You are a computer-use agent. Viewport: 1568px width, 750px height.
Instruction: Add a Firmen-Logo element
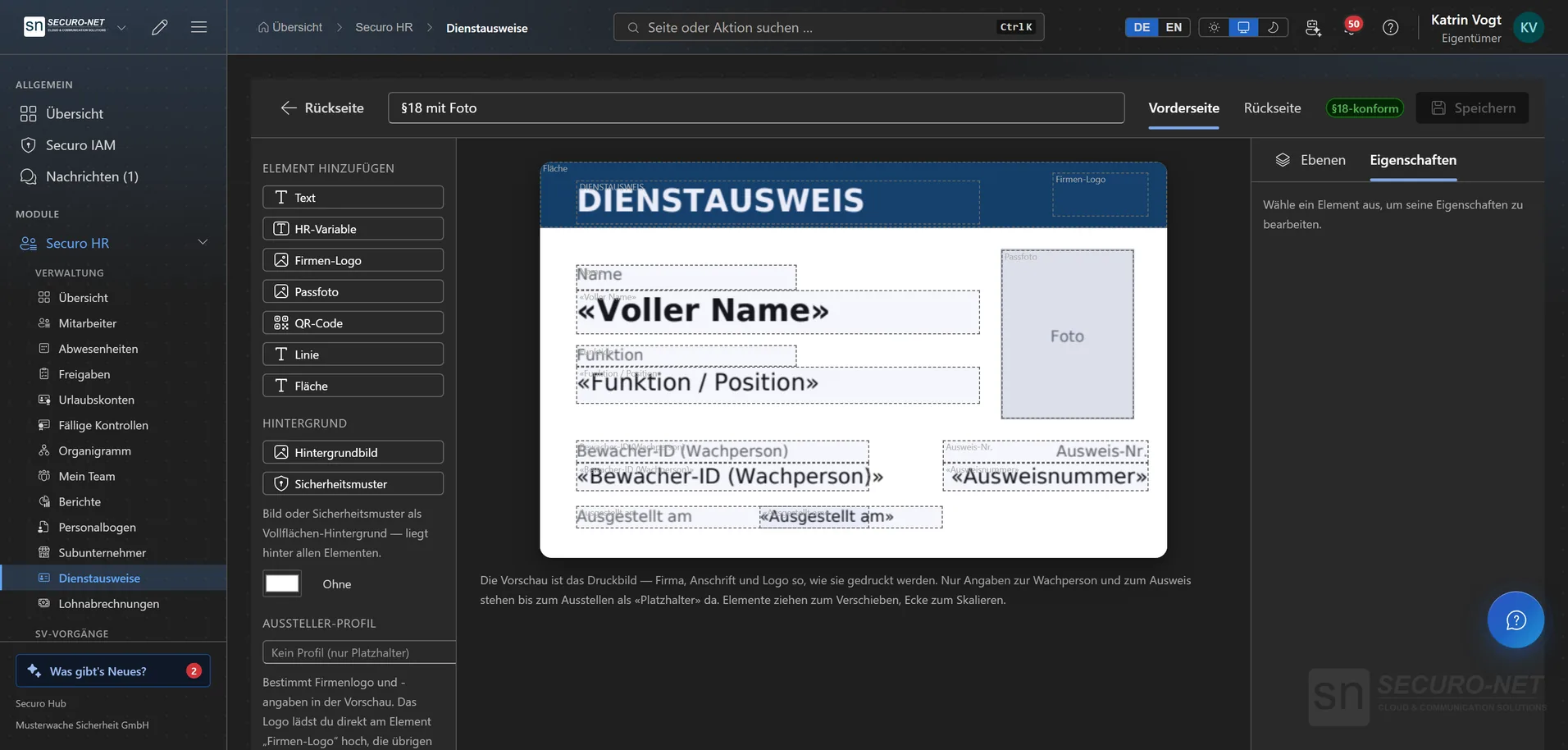click(x=353, y=260)
